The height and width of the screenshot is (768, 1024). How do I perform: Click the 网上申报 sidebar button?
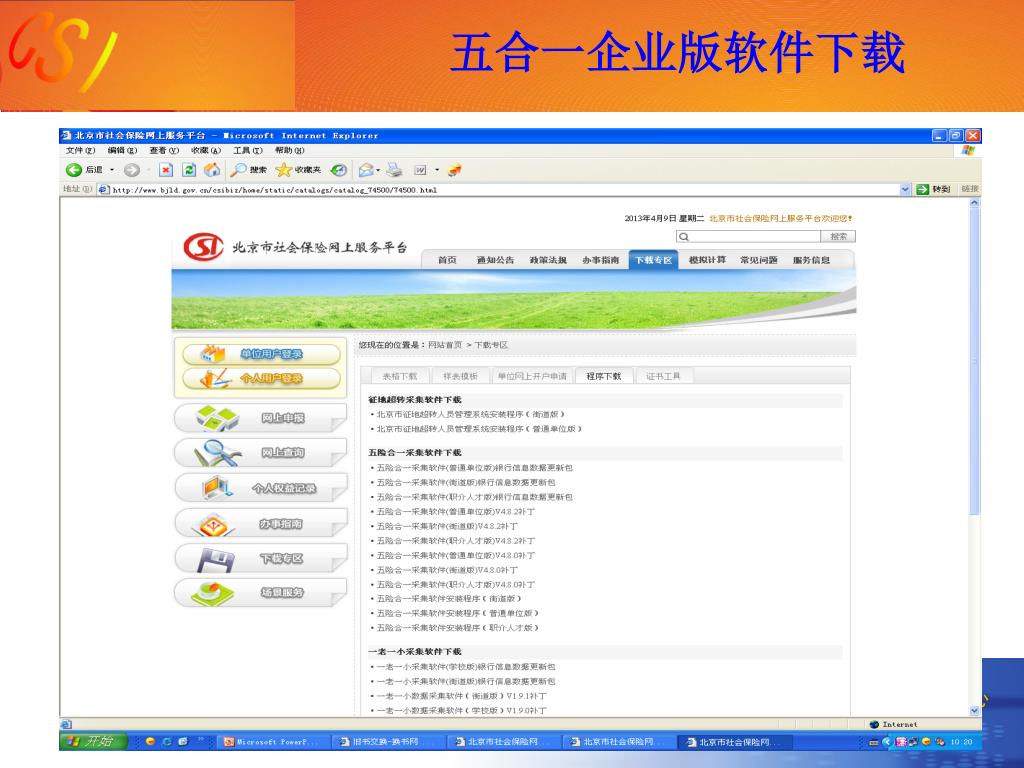(261, 418)
